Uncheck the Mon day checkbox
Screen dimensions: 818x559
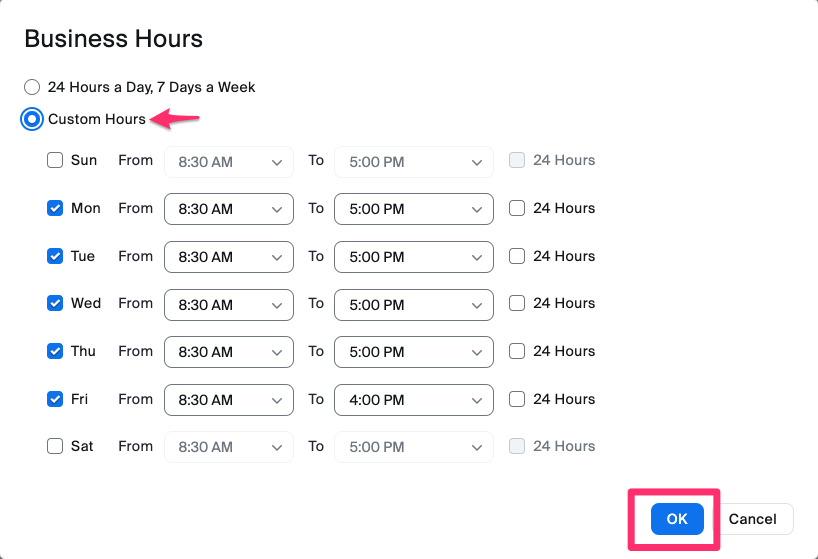pyautogui.click(x=55, y=208)
